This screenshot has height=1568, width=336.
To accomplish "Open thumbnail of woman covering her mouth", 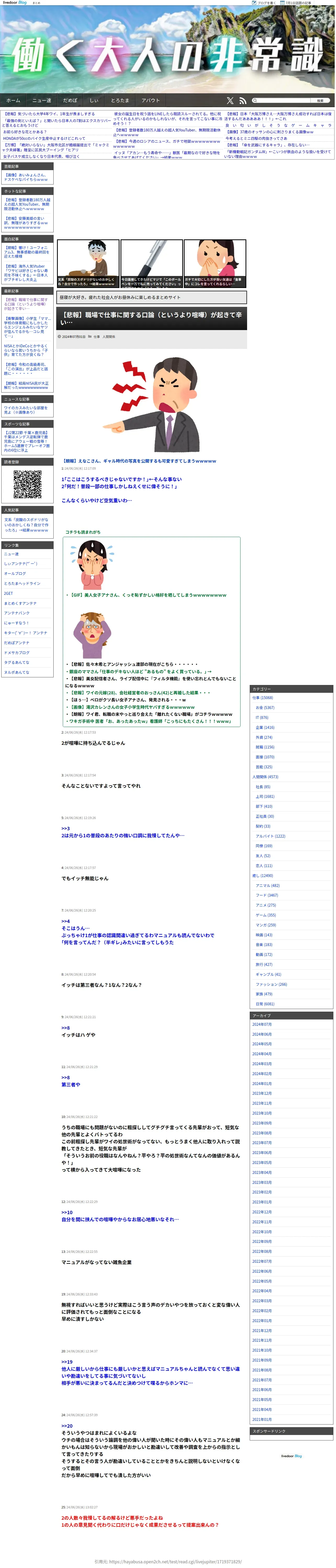I will [x=215, y=264].
